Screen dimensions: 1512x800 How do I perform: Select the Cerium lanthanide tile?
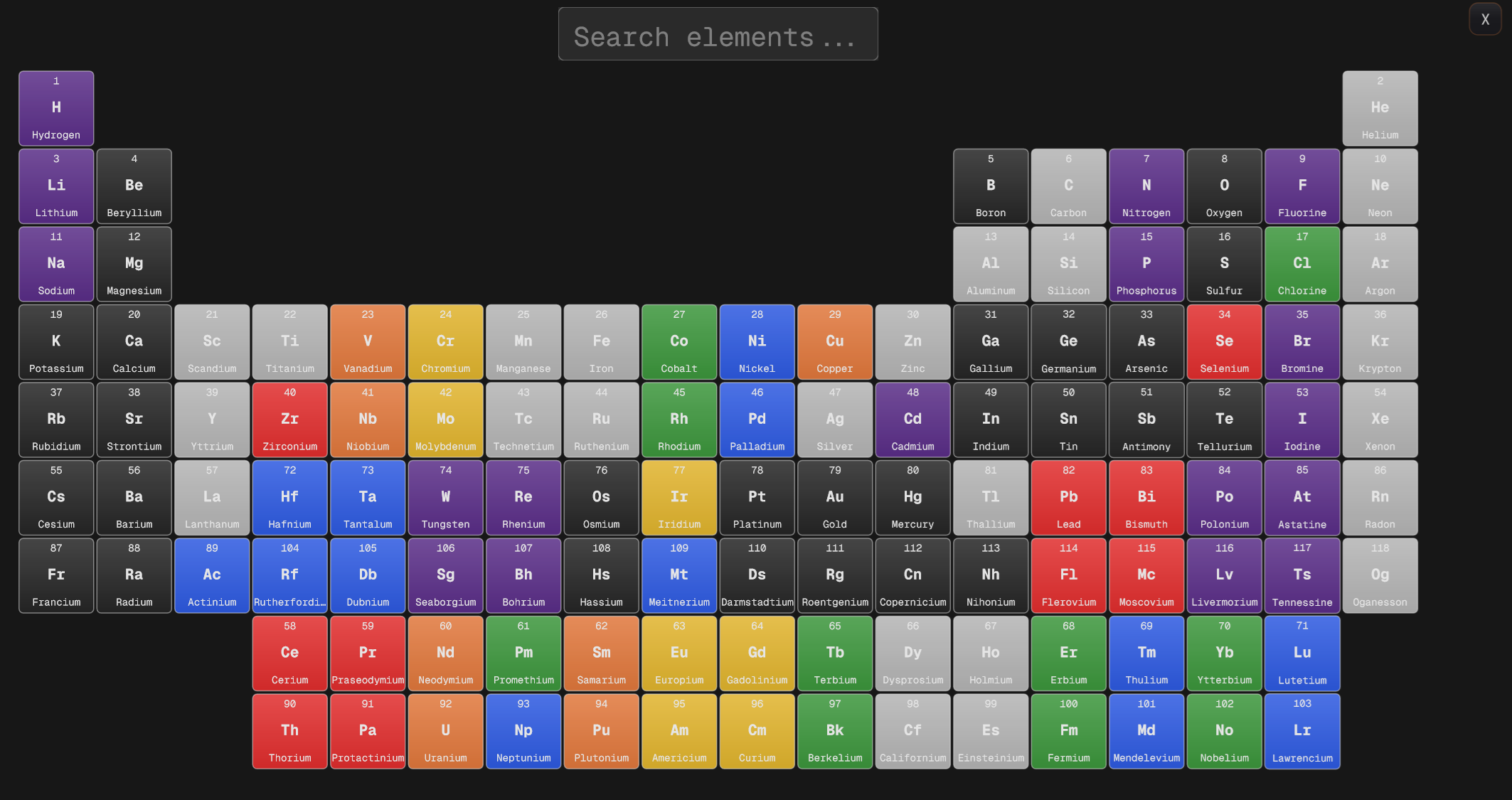click(x=290, y=654)
